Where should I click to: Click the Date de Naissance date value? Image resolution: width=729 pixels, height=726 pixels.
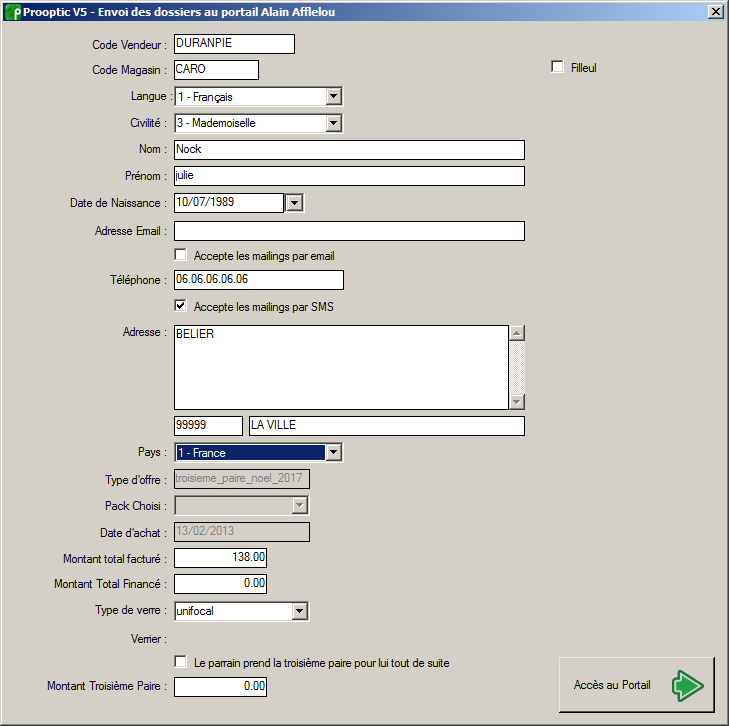point(229,203)
